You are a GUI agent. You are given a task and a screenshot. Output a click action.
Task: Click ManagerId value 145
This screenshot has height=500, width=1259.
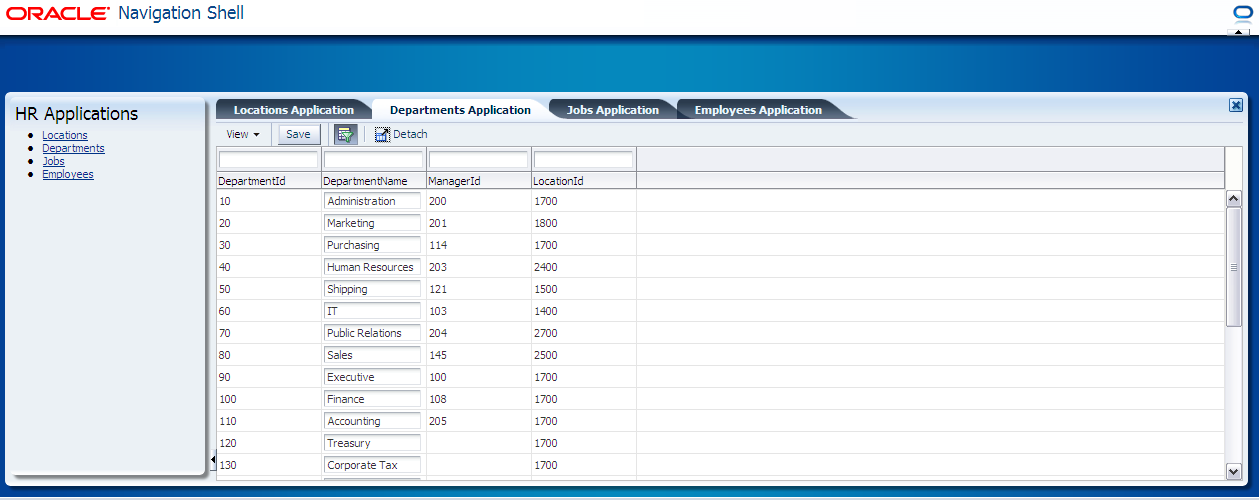[438, 355]
